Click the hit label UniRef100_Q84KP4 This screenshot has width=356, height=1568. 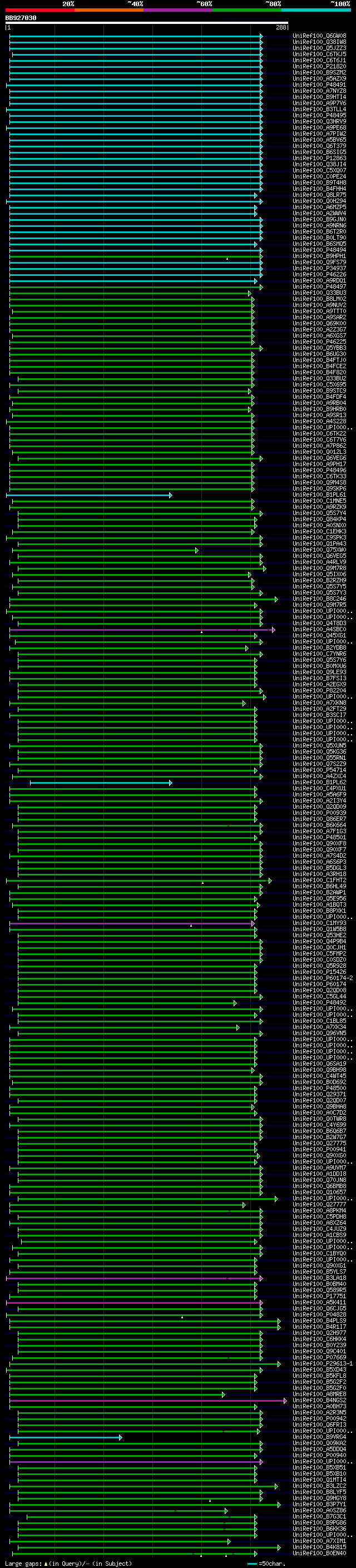click(319, 519)
